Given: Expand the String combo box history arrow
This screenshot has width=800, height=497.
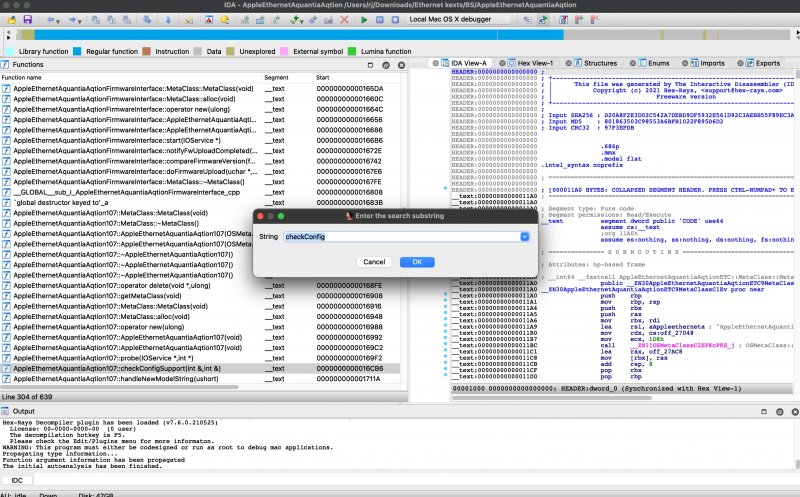Looking at the screenshot, I should [x=524, y=236].
